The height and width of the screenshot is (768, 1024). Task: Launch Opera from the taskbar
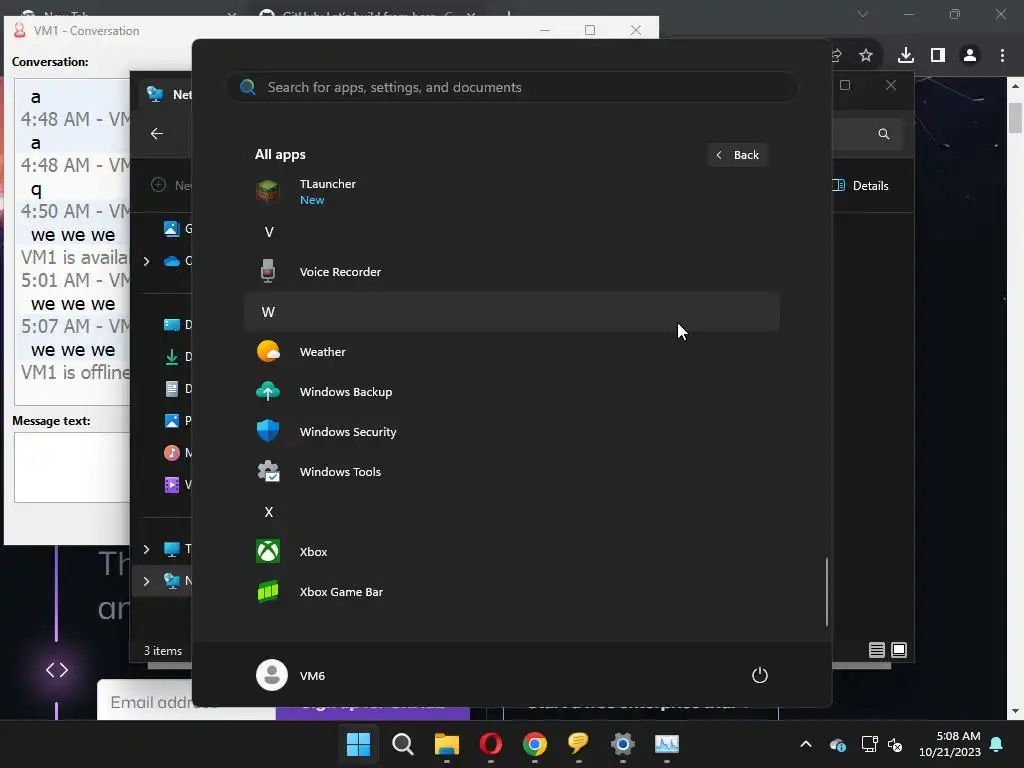click(x=490, y=744)
